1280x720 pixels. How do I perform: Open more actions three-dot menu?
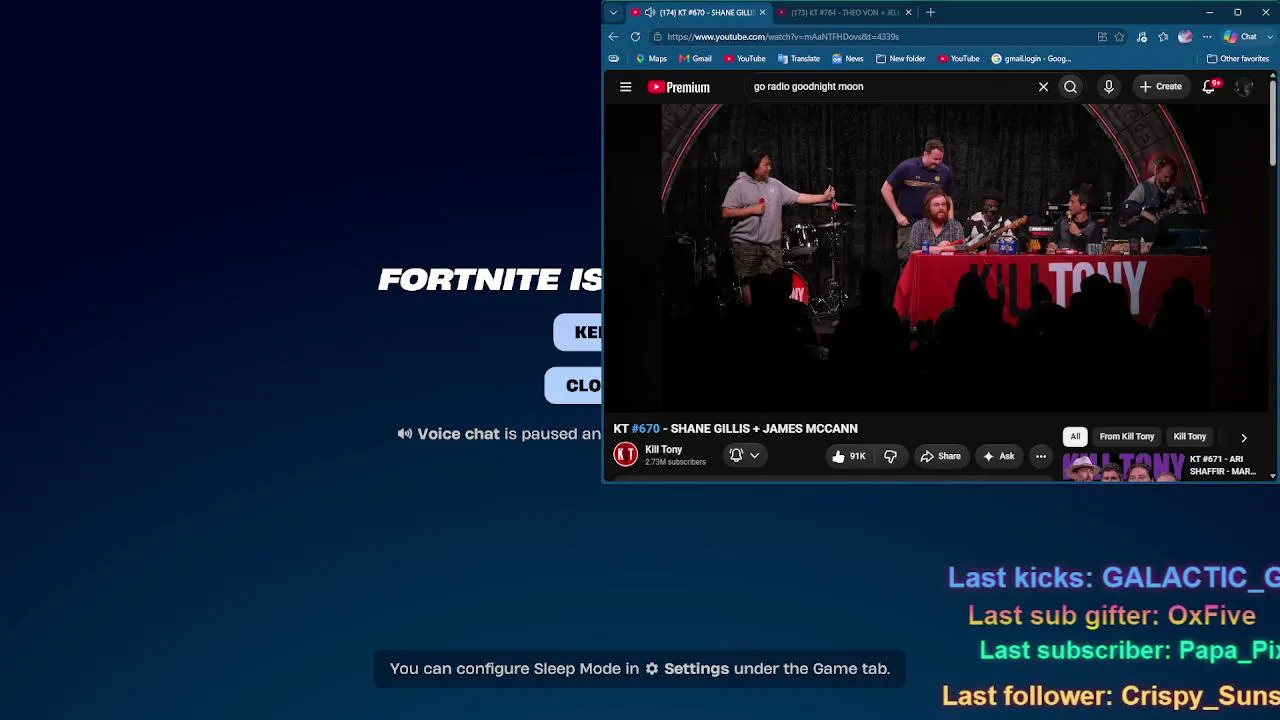click(x=1041, y=456)
